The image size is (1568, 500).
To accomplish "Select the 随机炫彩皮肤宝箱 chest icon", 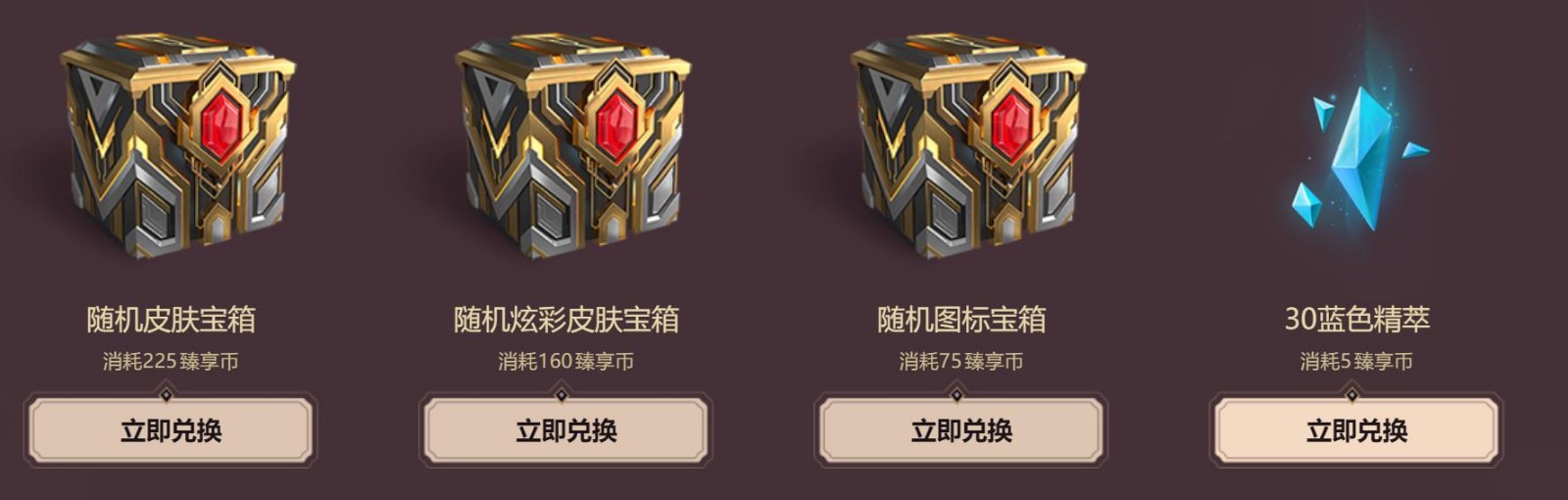I will tap(572, 146).
